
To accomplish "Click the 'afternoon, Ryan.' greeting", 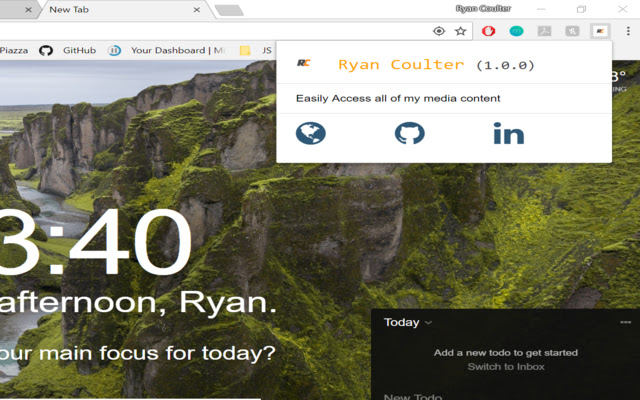I will [x=138, y=304].
